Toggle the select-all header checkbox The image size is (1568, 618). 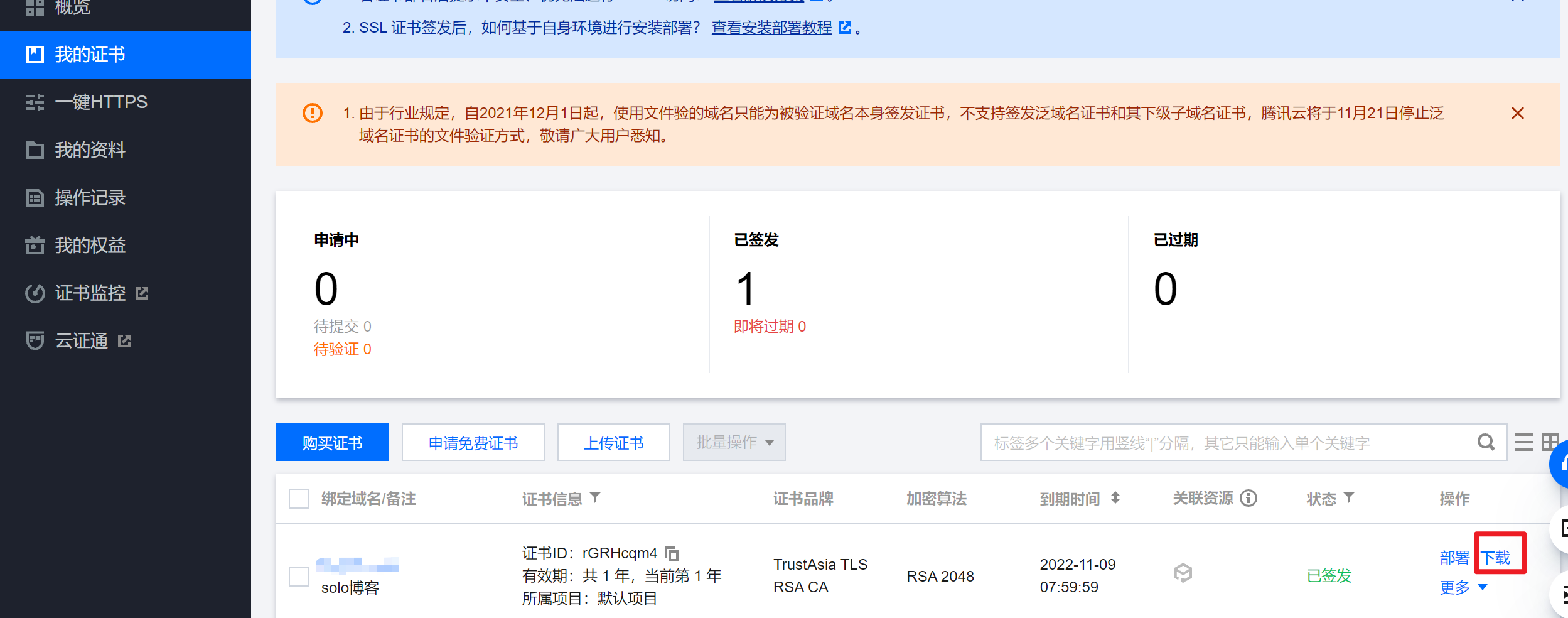pyautogui.click(x=299, y=499)
